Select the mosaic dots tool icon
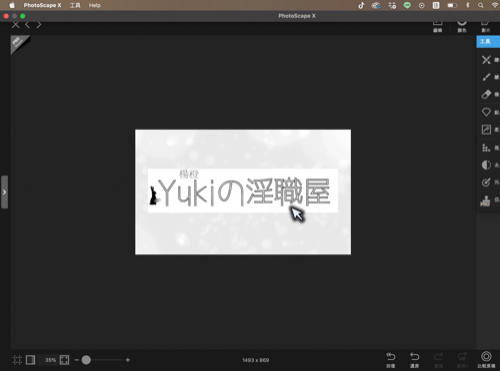The image size is (500, 371). pyautogui.click(x=486, y=147)
